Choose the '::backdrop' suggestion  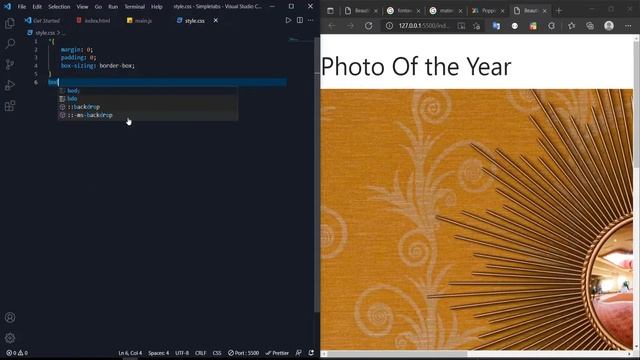148,107
